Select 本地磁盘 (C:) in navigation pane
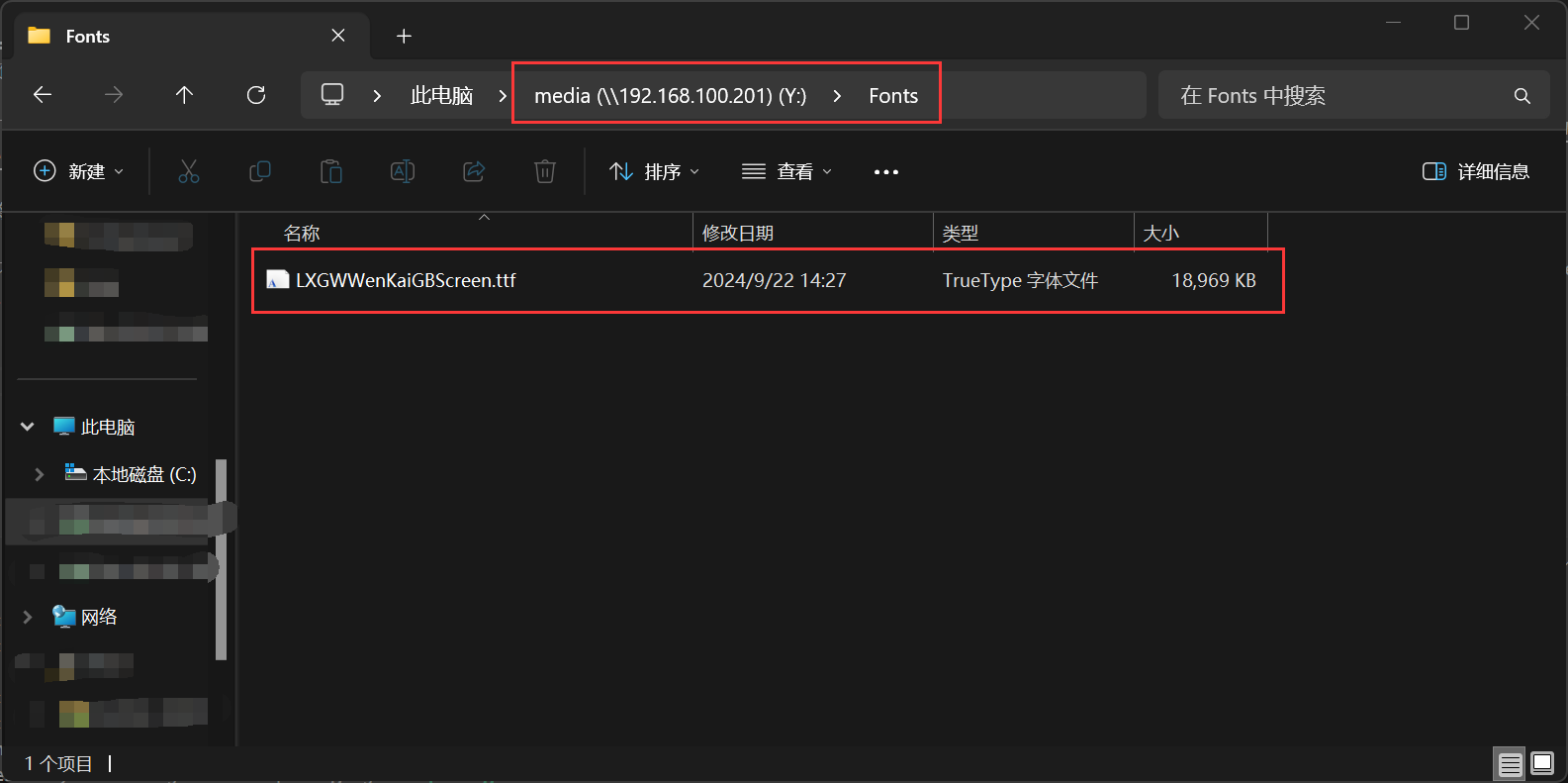 point(144,474)
